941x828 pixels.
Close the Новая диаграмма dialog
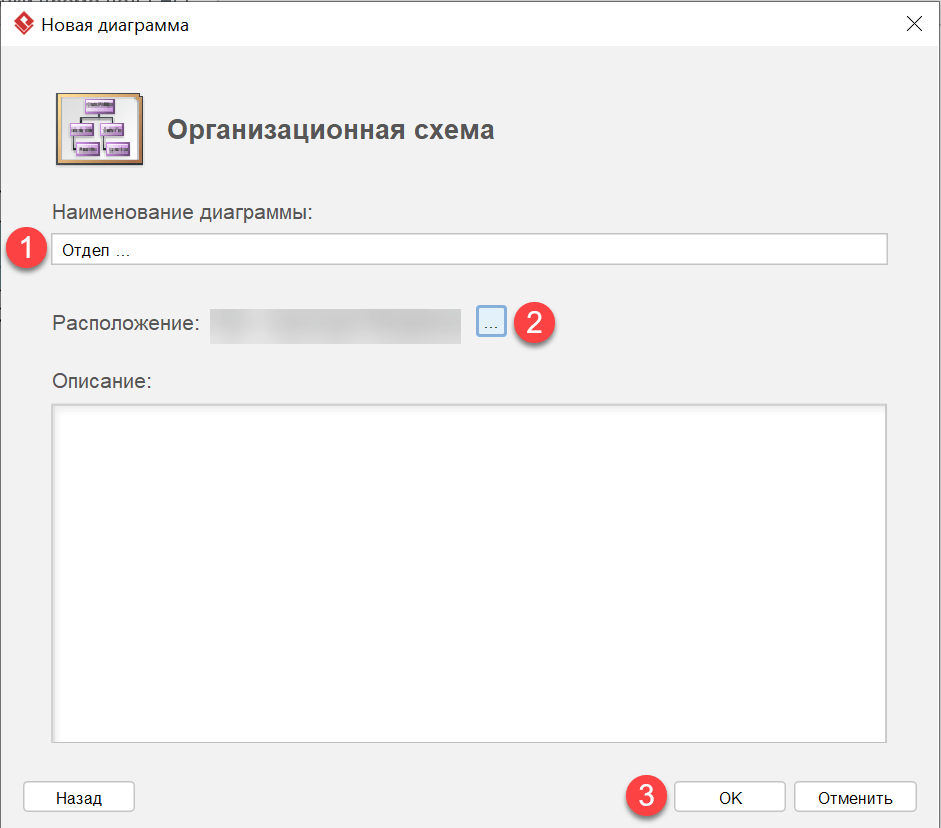pos(914,23)
